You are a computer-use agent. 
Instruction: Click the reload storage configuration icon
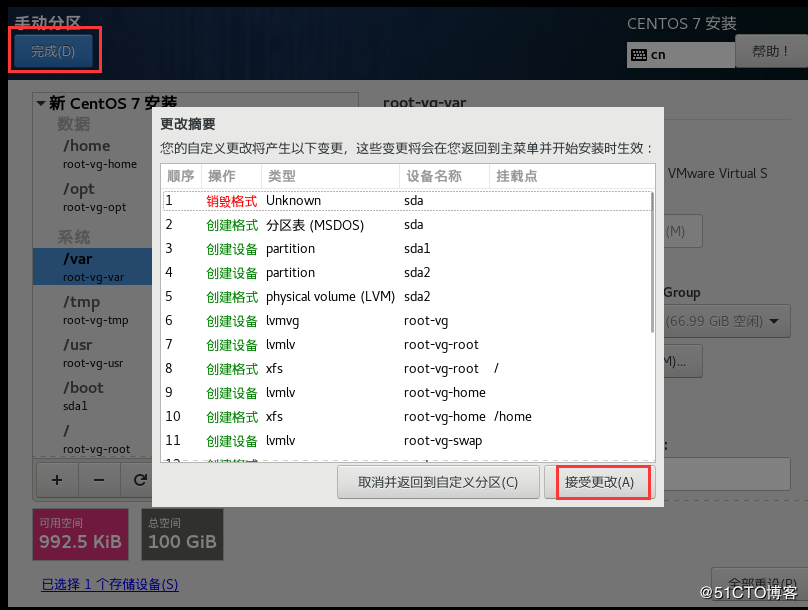point(139,480)
